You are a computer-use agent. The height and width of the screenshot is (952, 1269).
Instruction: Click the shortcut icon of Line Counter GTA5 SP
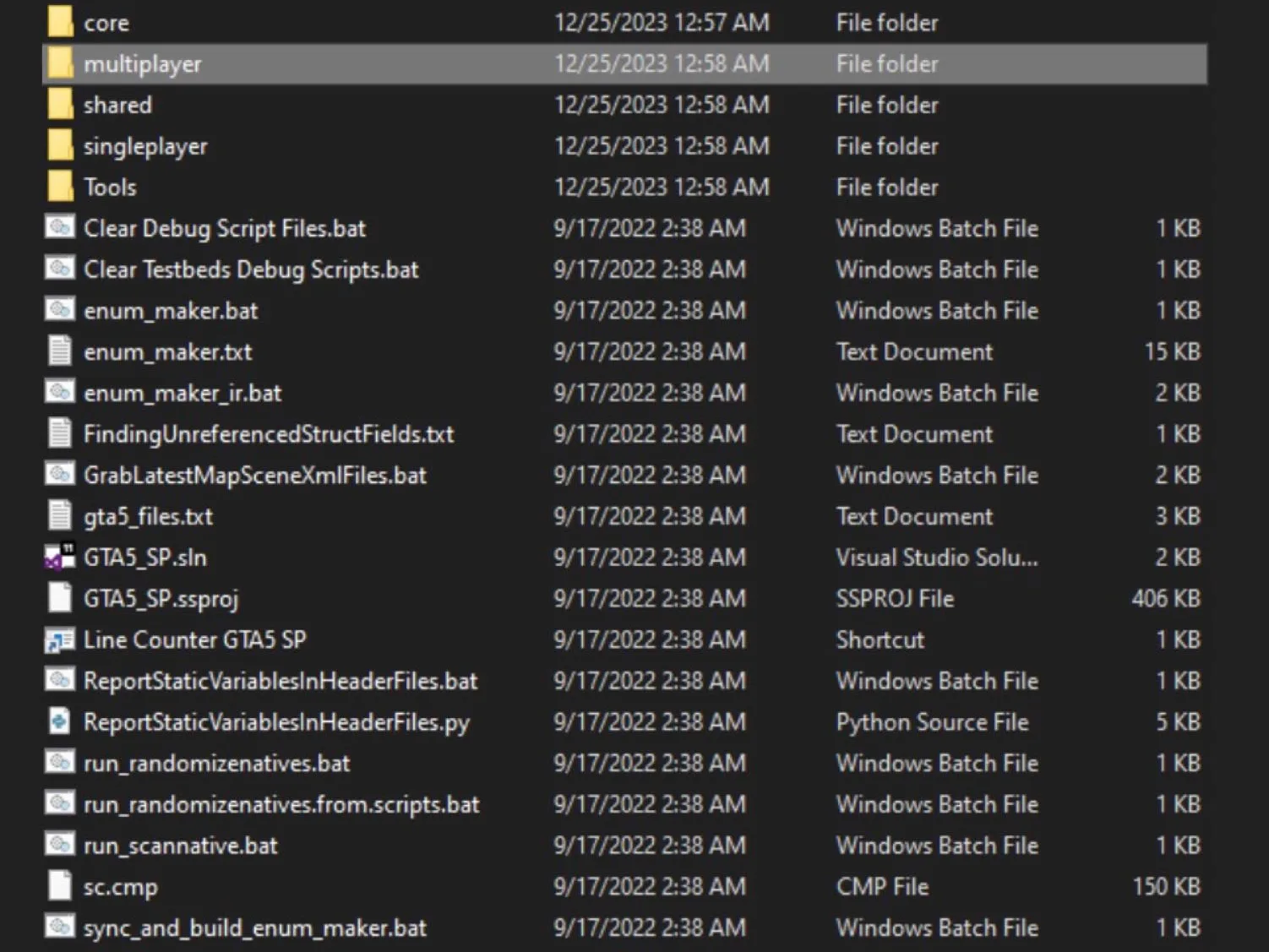point(60,639)
